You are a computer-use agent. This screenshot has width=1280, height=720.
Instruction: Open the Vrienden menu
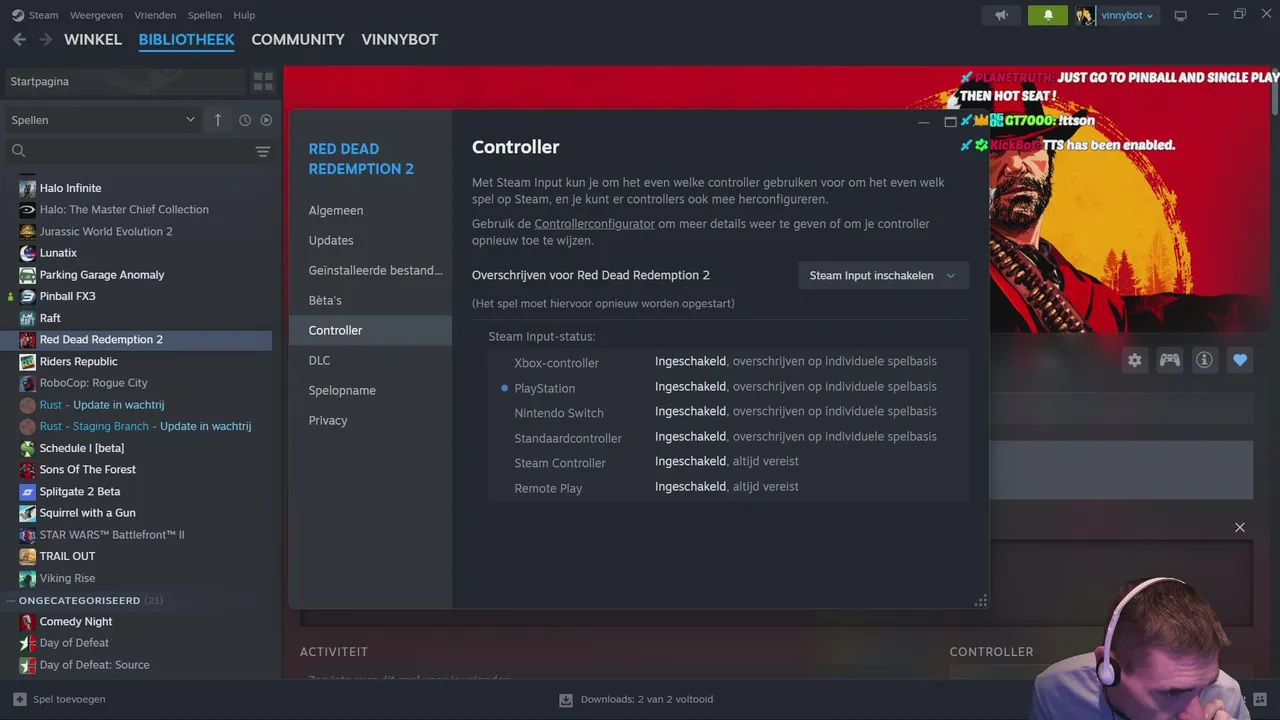click(x=155, y=15)
